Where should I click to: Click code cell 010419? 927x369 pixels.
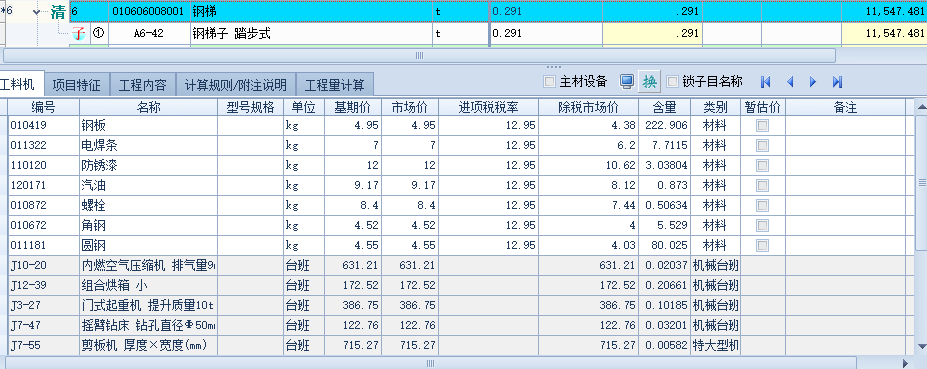coord(44,125)
